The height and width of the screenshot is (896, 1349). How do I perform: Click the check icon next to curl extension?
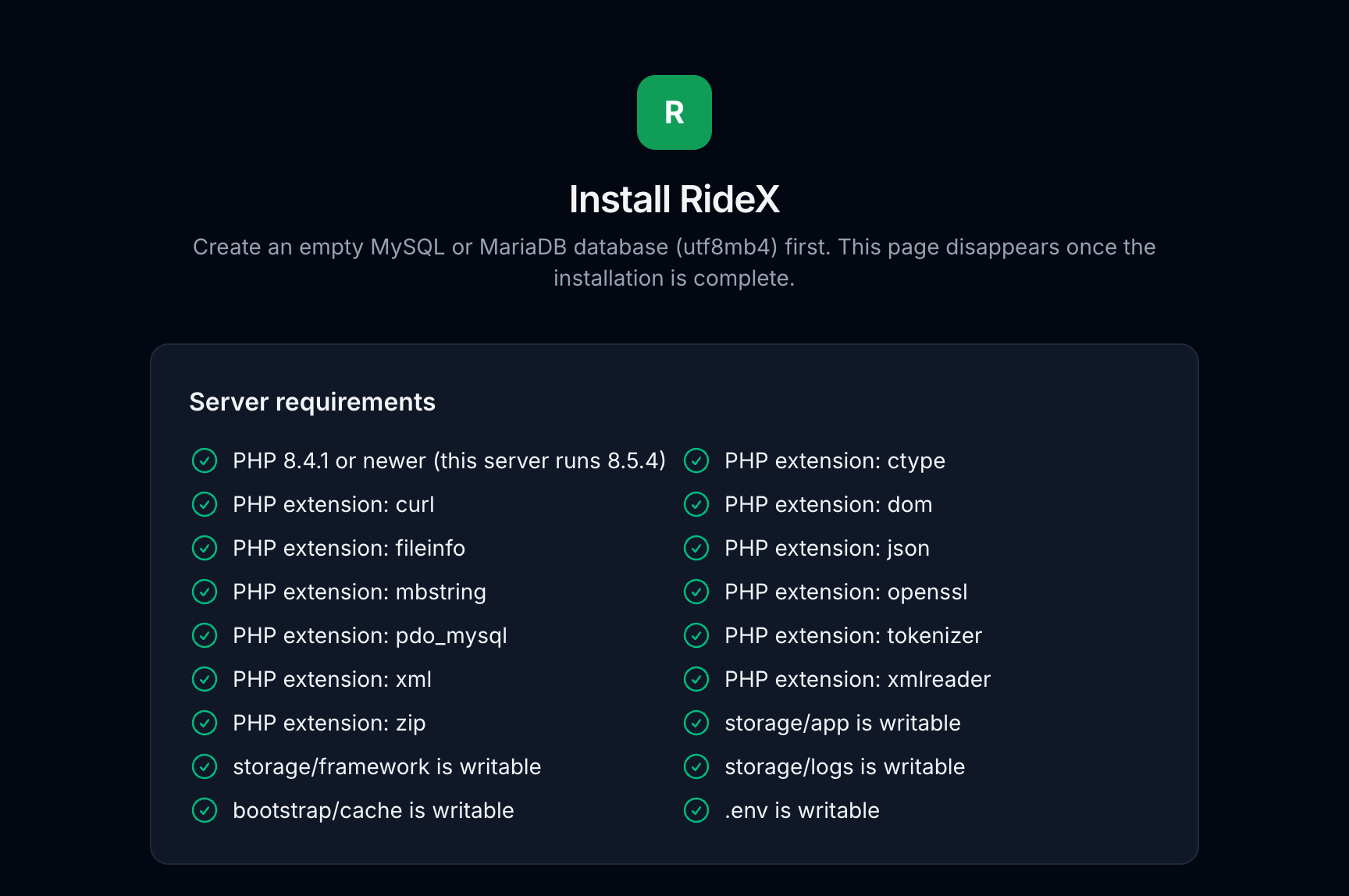[205, 504]
